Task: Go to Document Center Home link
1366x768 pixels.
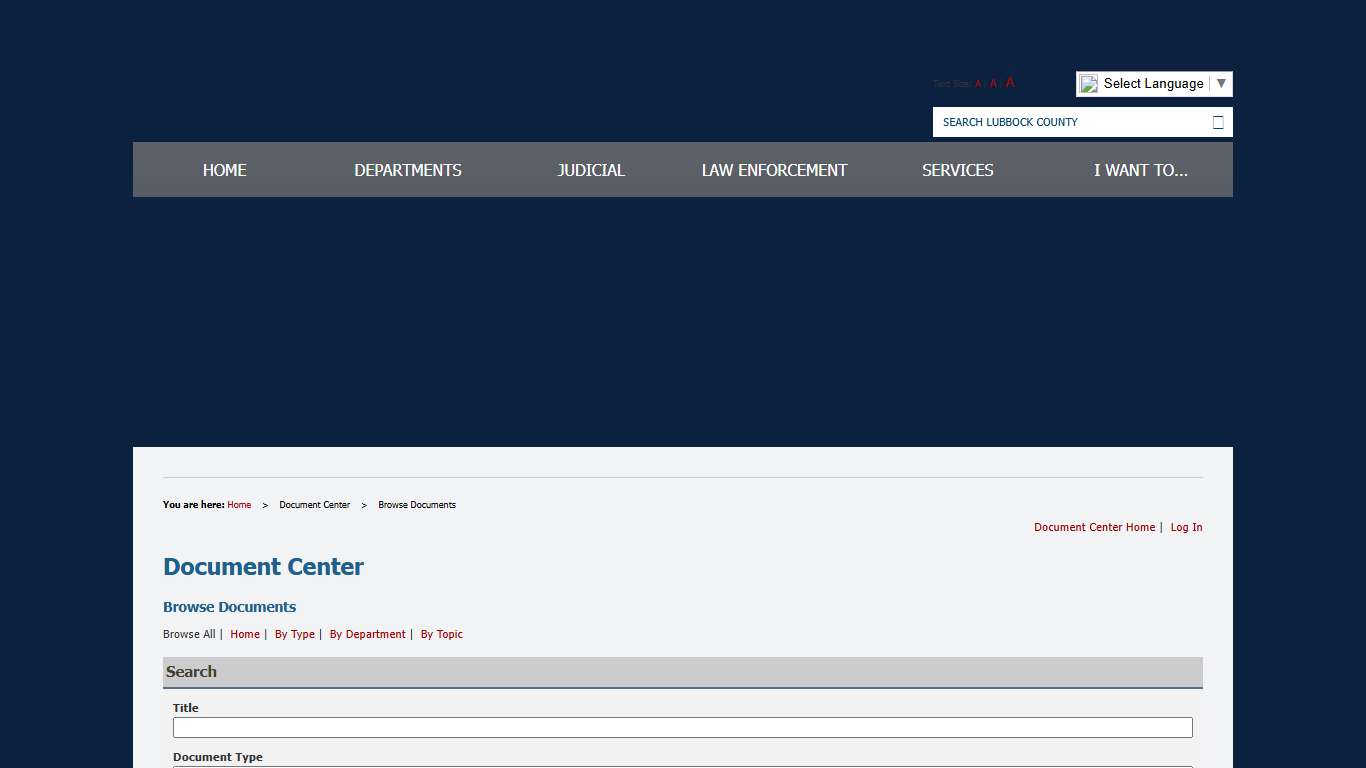Action: pyautogui.click(x=1094, y=527)
